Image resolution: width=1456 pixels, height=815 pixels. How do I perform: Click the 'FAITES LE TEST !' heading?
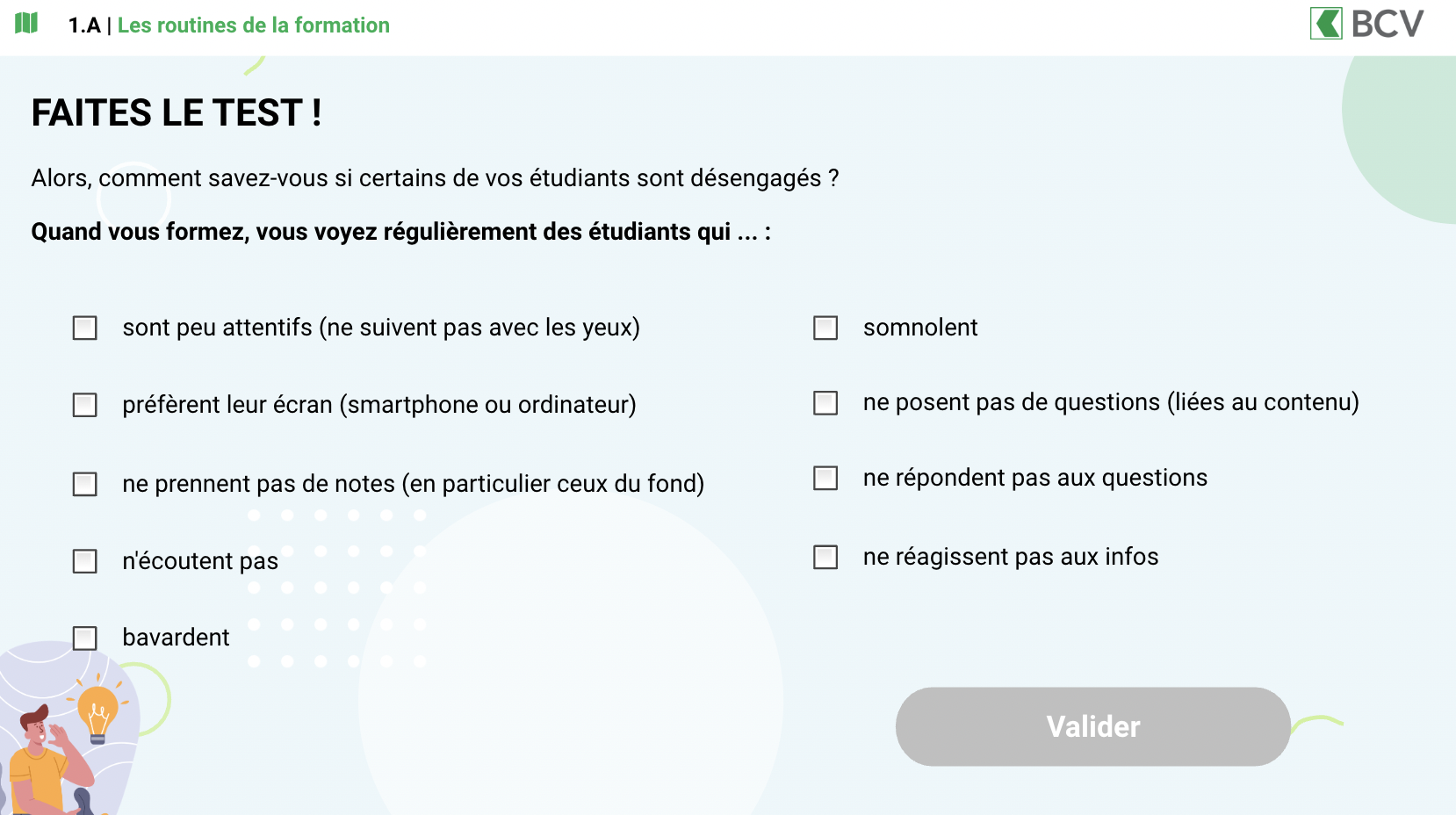pos(177,113)
